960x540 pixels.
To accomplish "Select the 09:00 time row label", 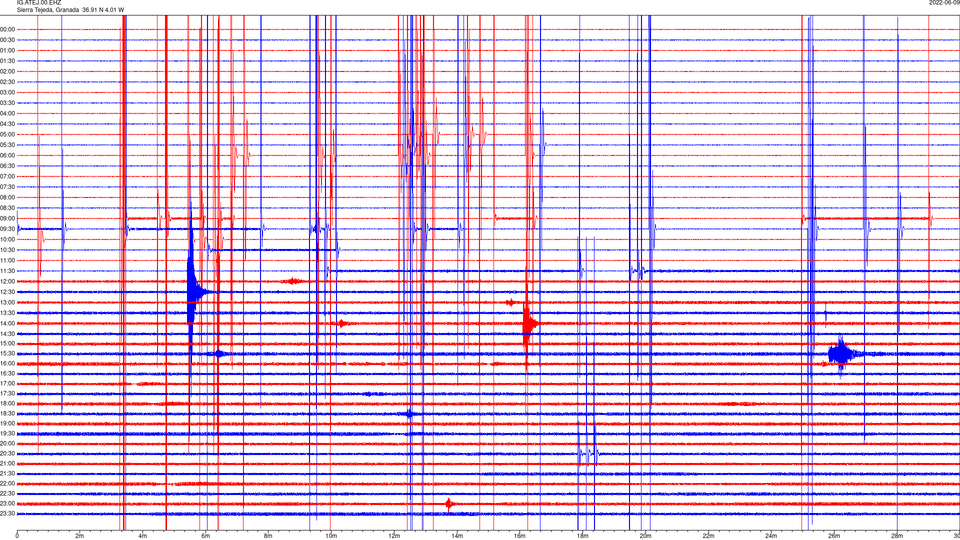I will point(8,219).
